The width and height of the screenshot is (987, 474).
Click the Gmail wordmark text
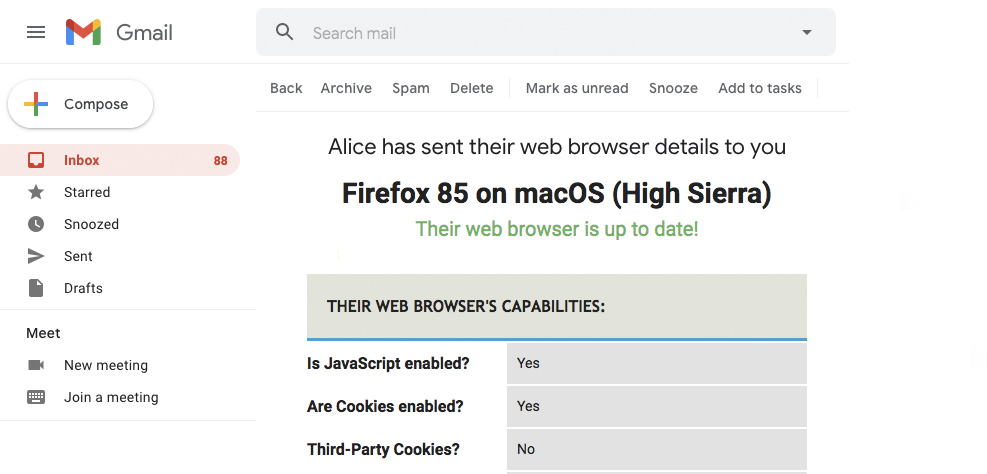pos(144,33)
